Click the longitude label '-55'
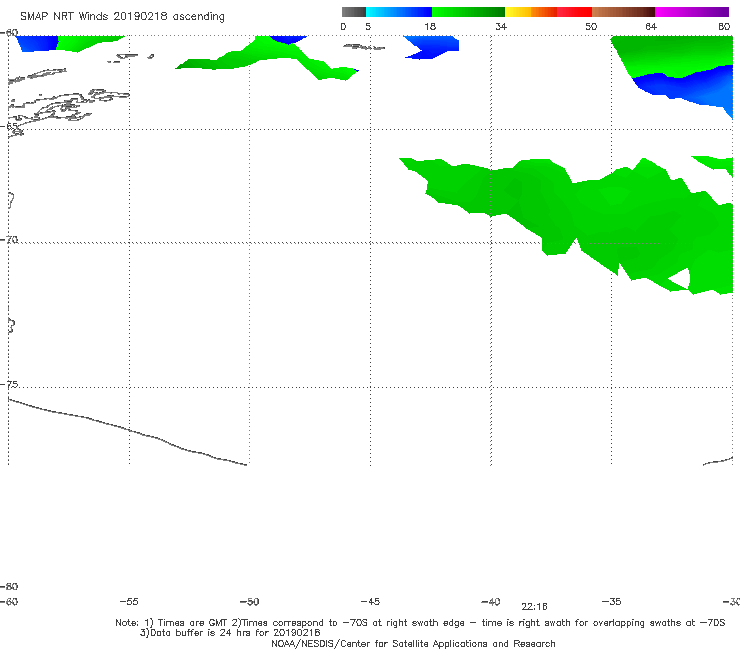740x650 pixels. click(129, 602)
